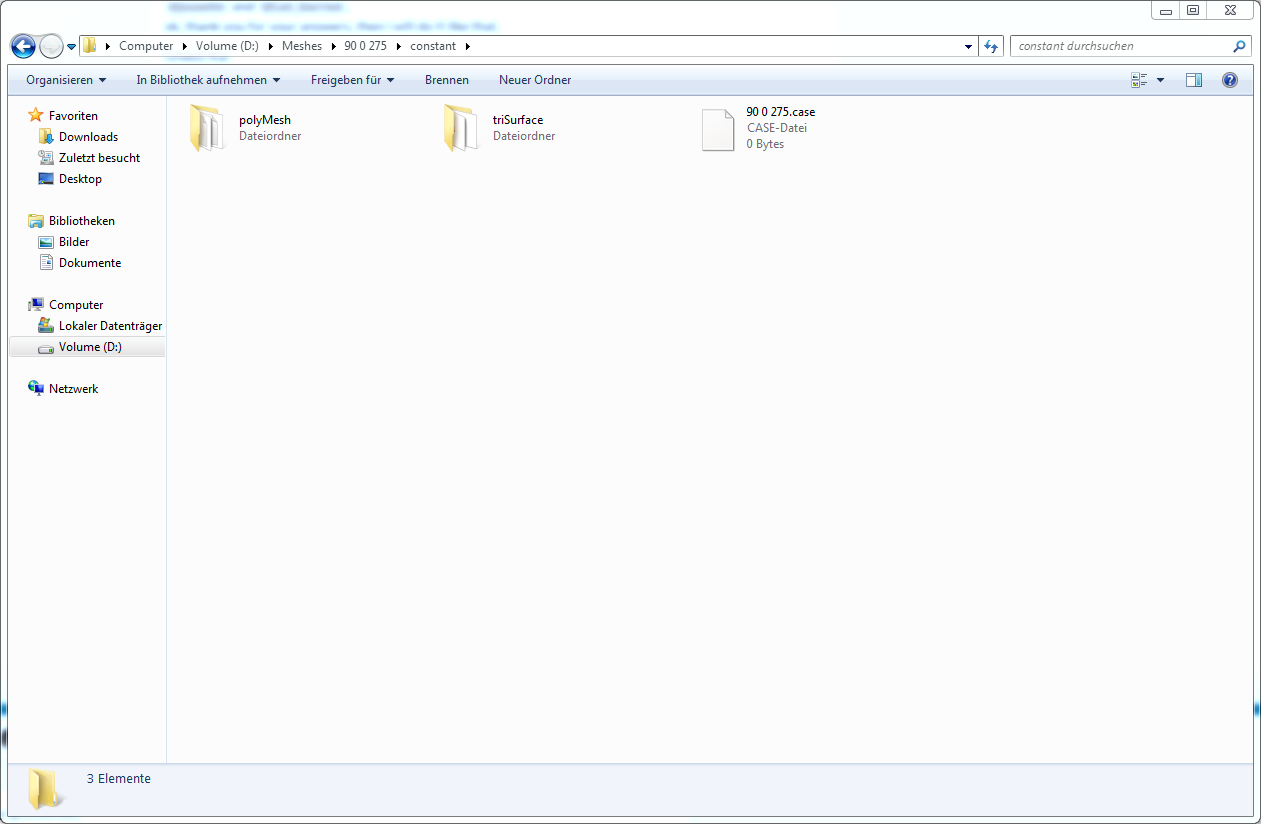Image resolution: width=1261 pixels, height=824 pixels.
Task: Click the folder icon in the details pane
Action: pyautogui.click(x=46, y=789)
